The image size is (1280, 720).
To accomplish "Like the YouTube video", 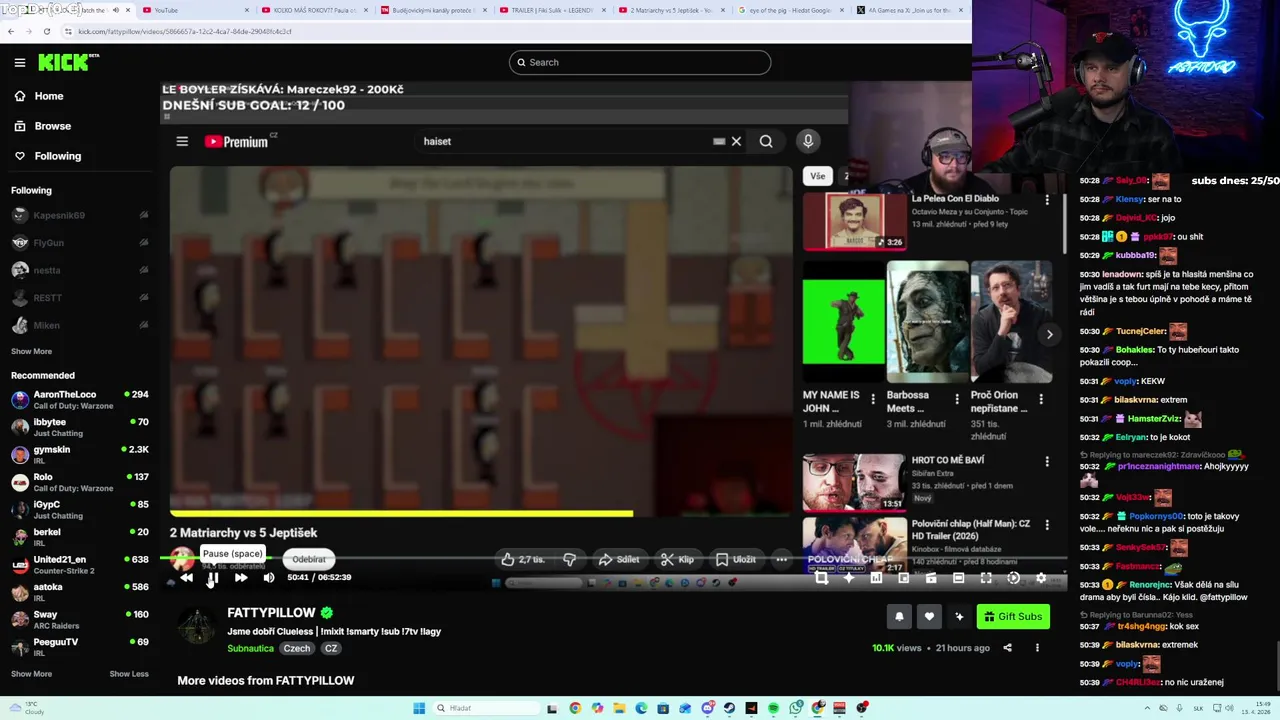I will point(524,560).
